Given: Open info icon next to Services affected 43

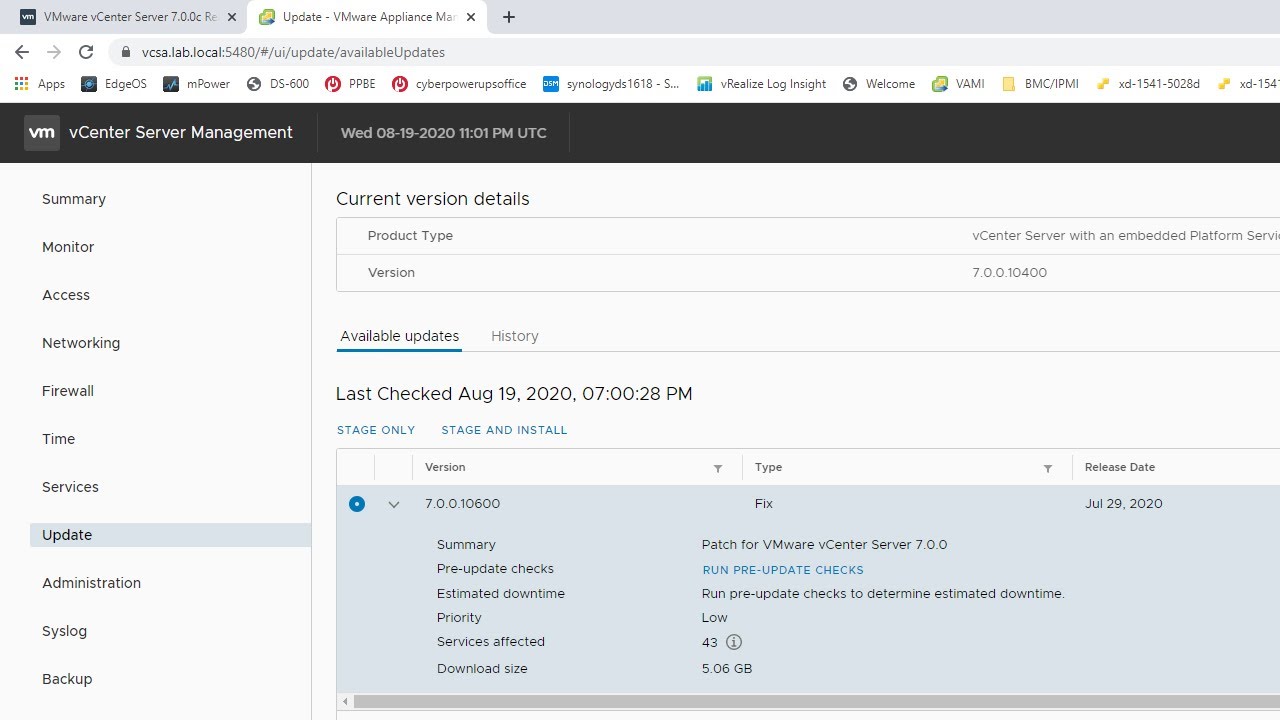Looking at the screenshot, I should click(734, 642).
